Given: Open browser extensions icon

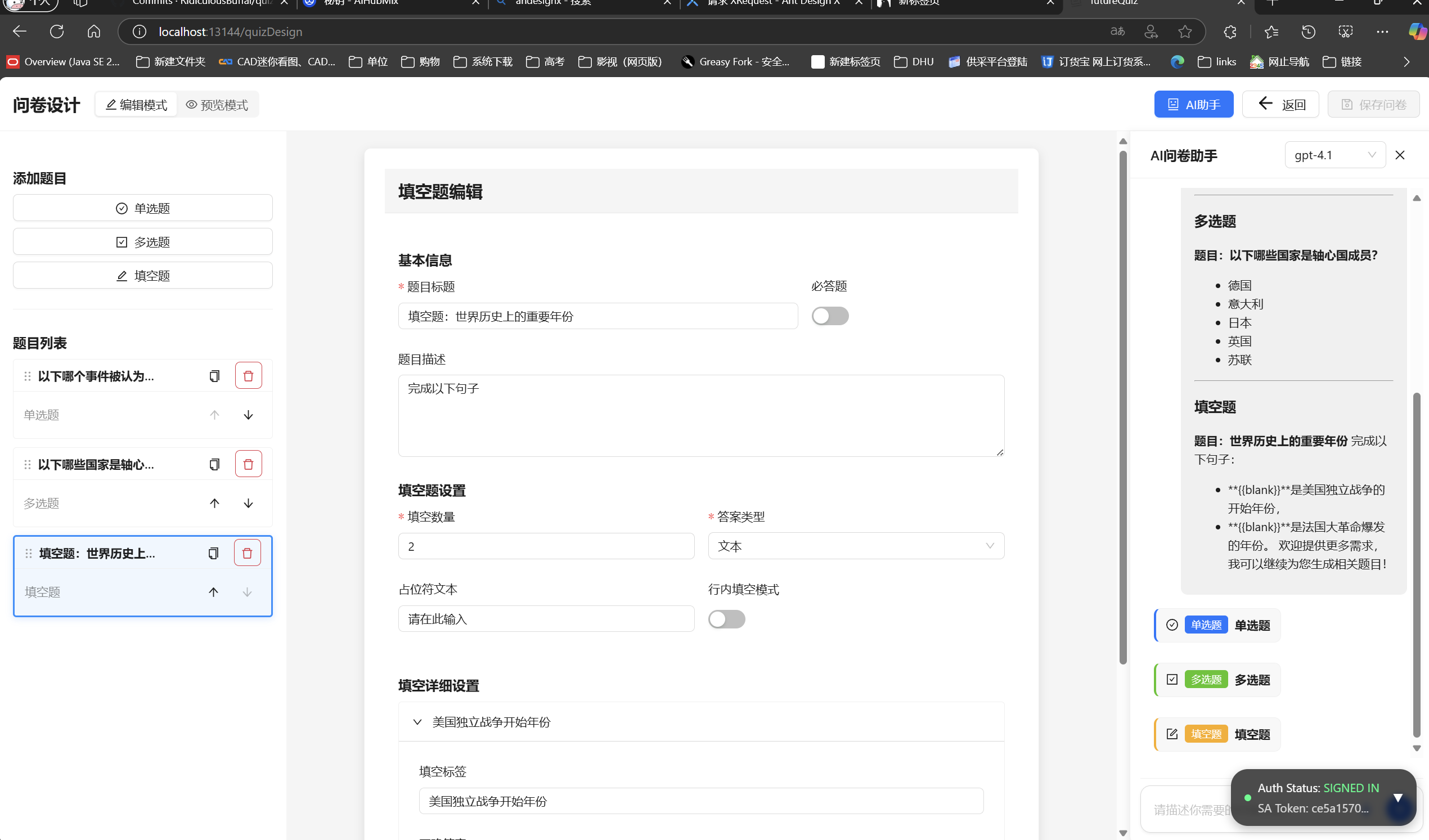Looking at the screenshot, I should (1229, 32).
